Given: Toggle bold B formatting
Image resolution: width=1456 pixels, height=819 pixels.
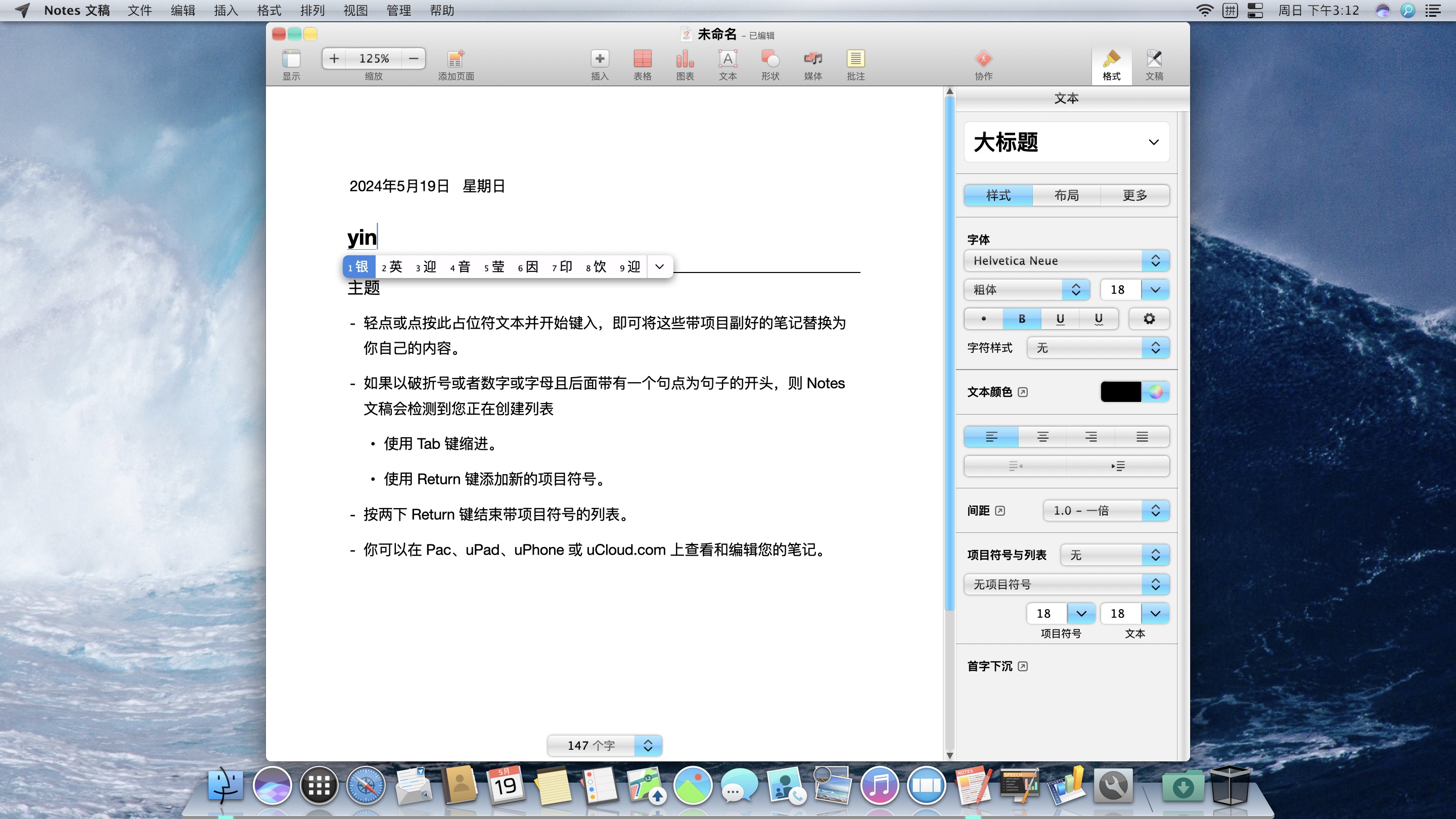Looking at the screenshot, I should tap(1022, 319).
